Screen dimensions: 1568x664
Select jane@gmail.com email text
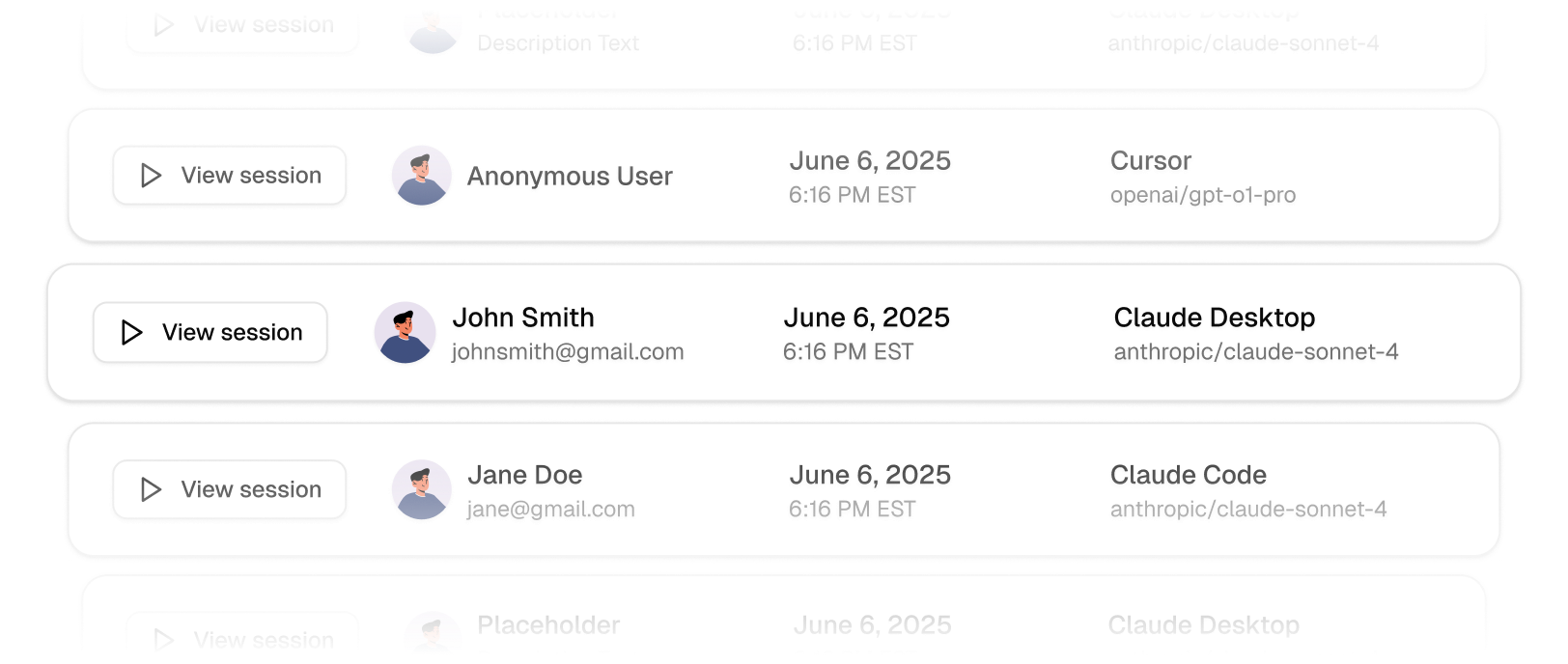point(551,510)
